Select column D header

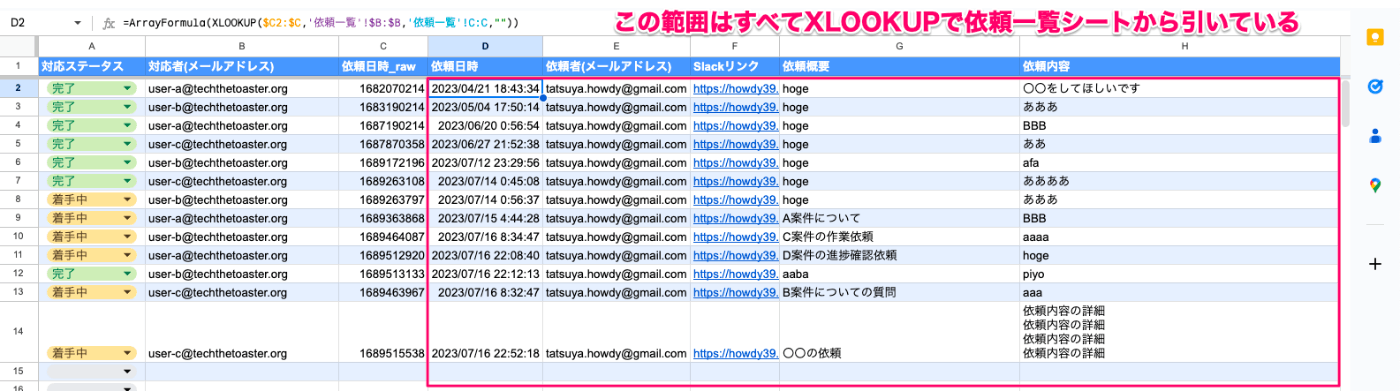(x=485, y=46)
